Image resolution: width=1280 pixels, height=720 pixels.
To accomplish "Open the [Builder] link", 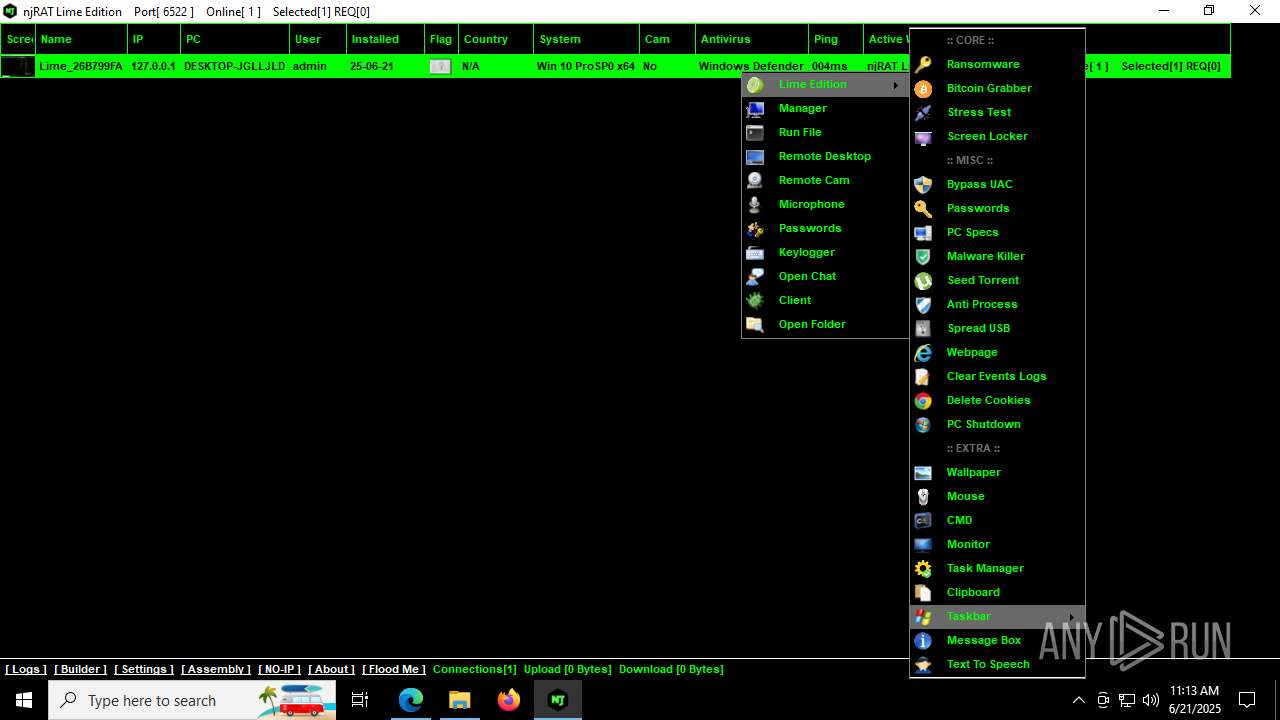I will click(x=80, y=669).
